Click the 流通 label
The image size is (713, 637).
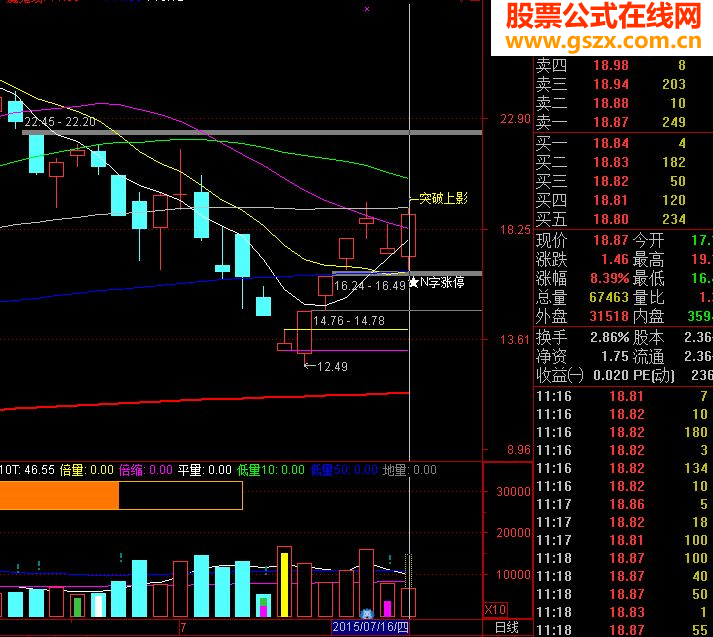coord(648,356)
